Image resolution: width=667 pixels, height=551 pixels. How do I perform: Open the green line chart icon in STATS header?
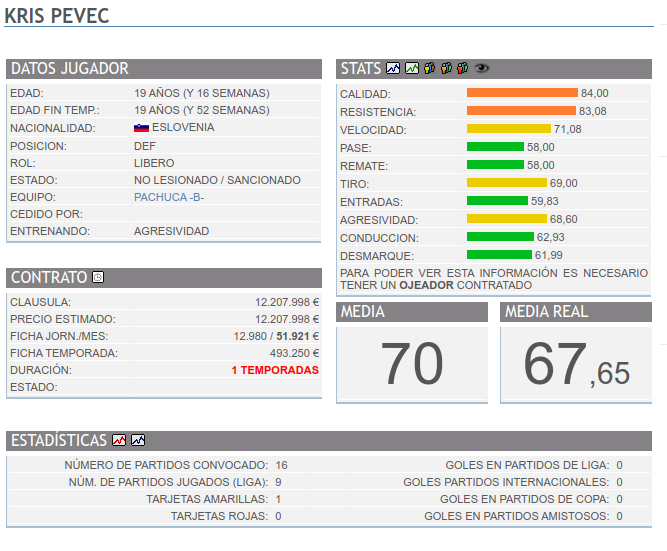point(411,69)
